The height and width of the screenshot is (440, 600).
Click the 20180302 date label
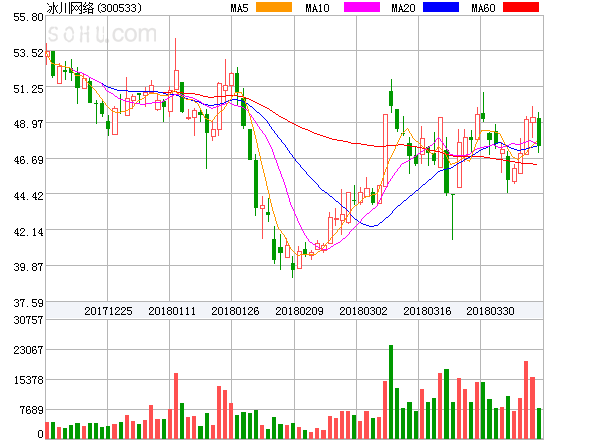coord(363,311)
